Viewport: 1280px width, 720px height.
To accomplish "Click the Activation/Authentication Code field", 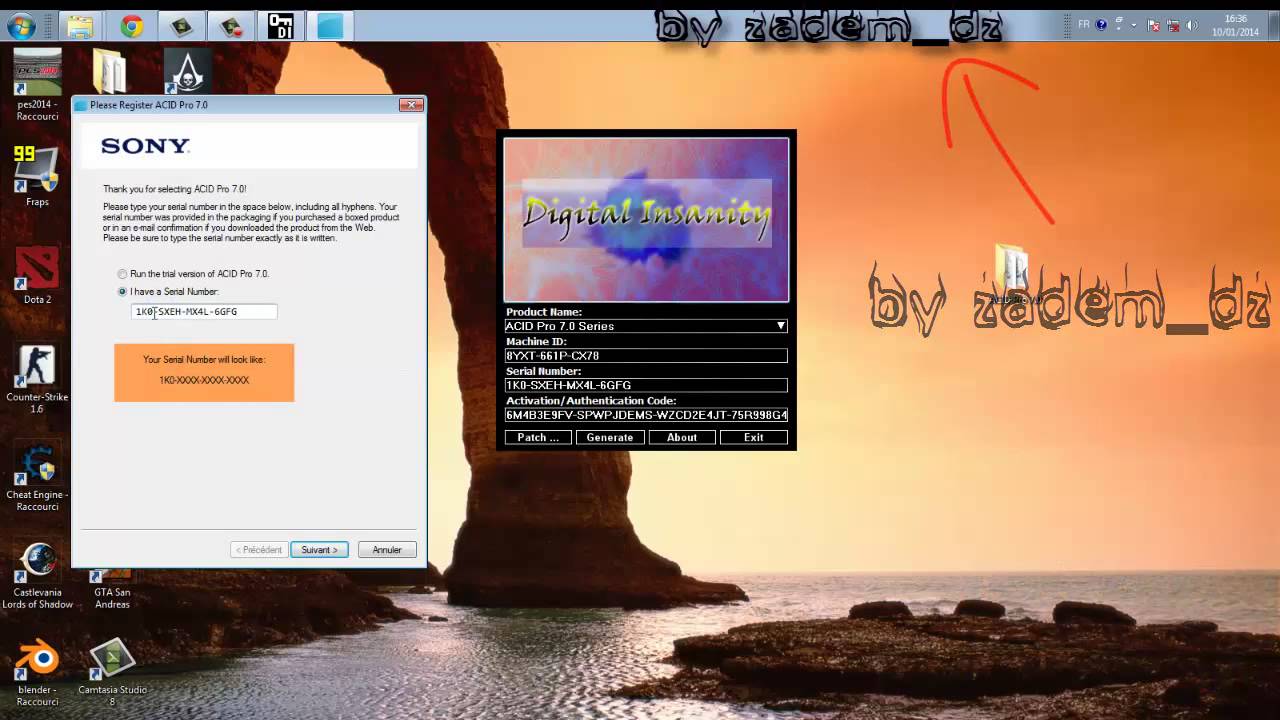I will click(646, 415).
